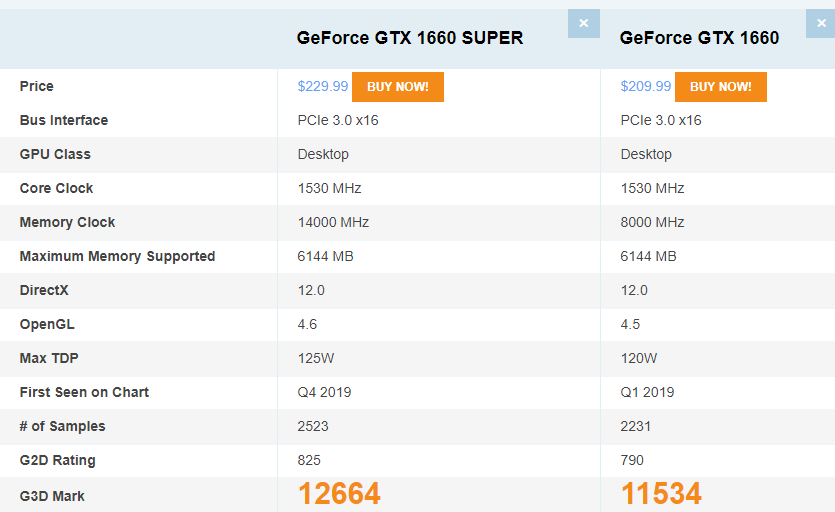The width and height of the screenshot is (835, 512).
Task: Open the $209.99 price link
Action: [x=646, y=87]
